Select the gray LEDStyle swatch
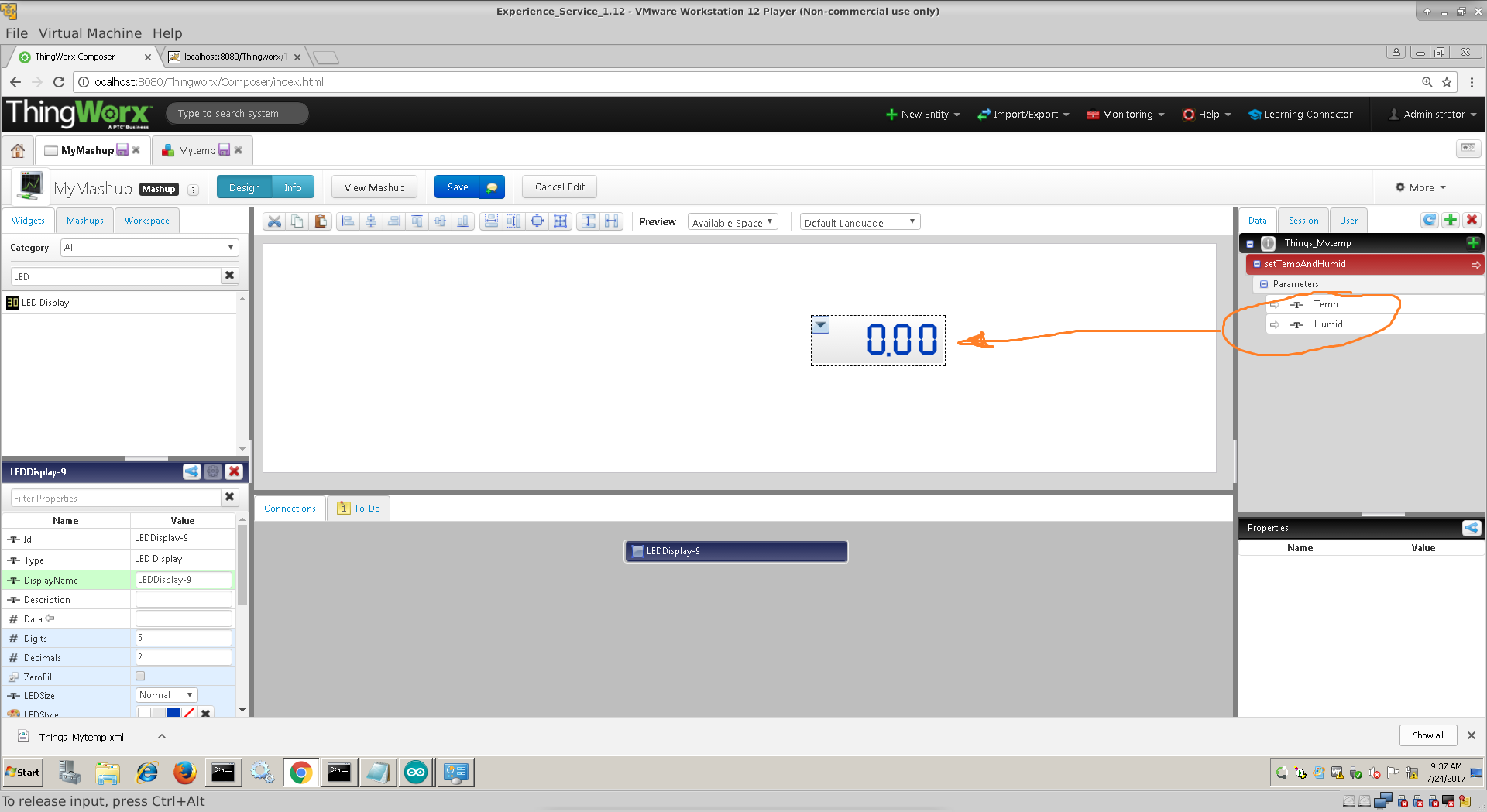 pyautogui.click(x=159, y=713)
